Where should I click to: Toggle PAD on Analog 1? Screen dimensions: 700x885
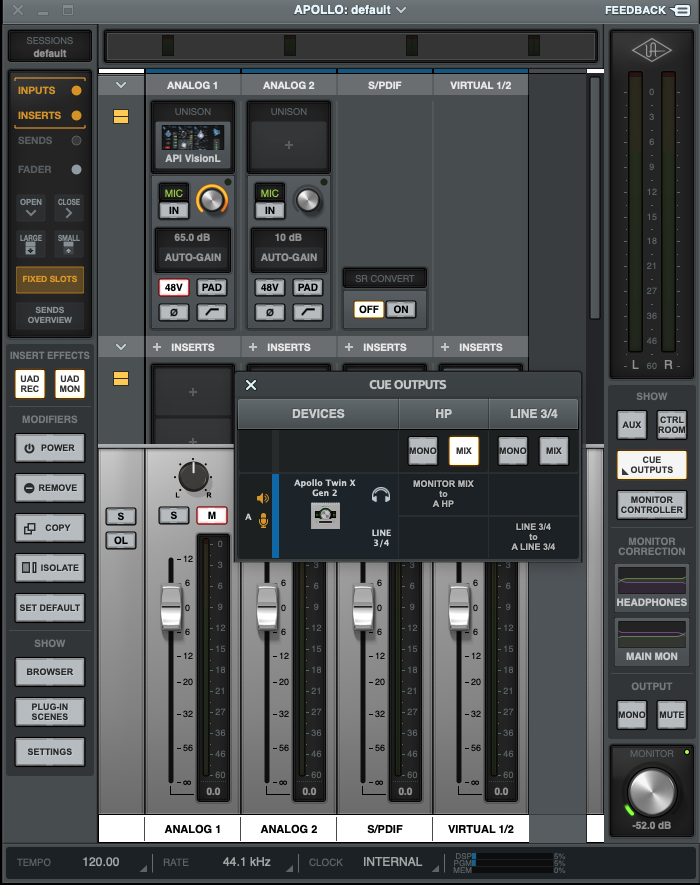(x=212, y=287)
